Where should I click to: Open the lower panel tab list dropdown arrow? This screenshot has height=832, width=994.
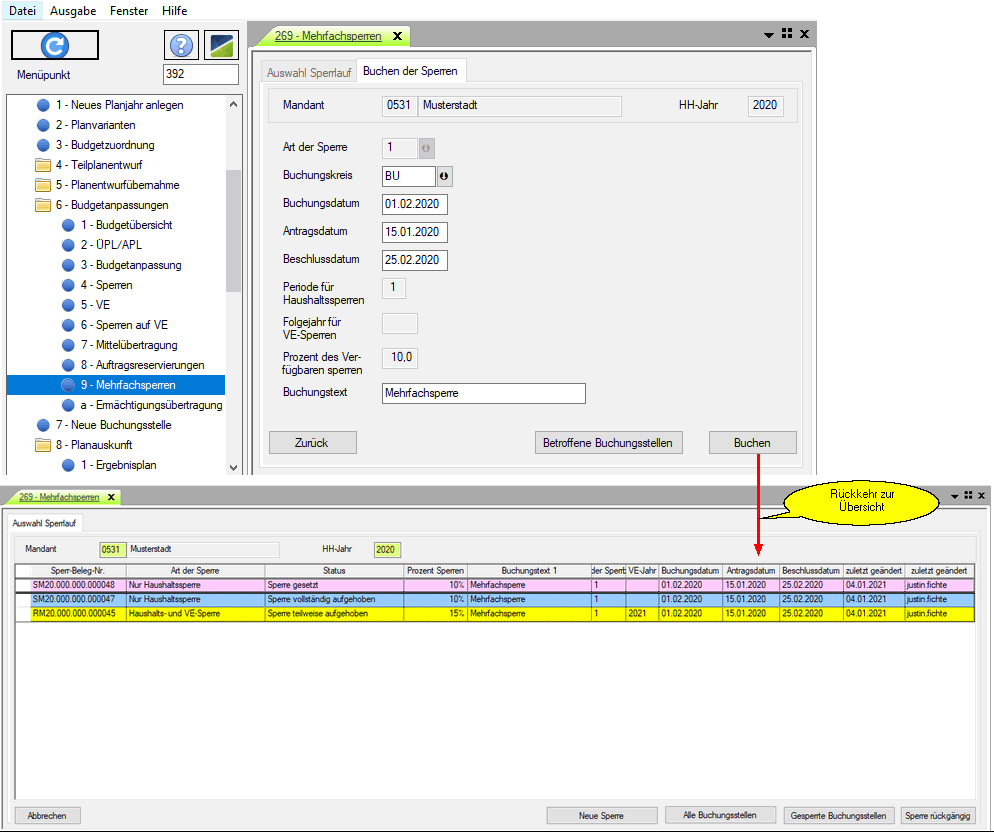tap(954, 496)
